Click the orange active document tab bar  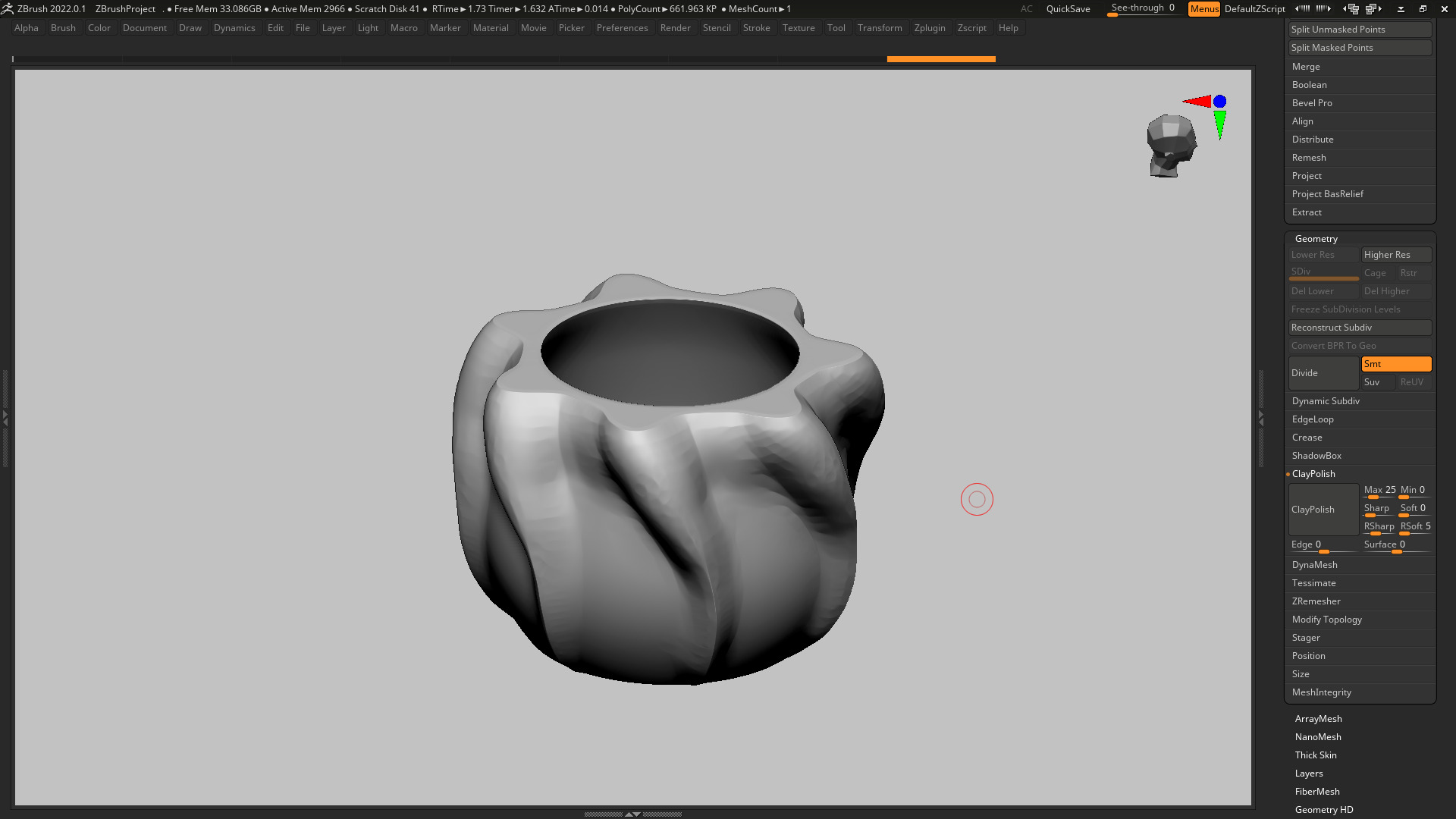941,59
